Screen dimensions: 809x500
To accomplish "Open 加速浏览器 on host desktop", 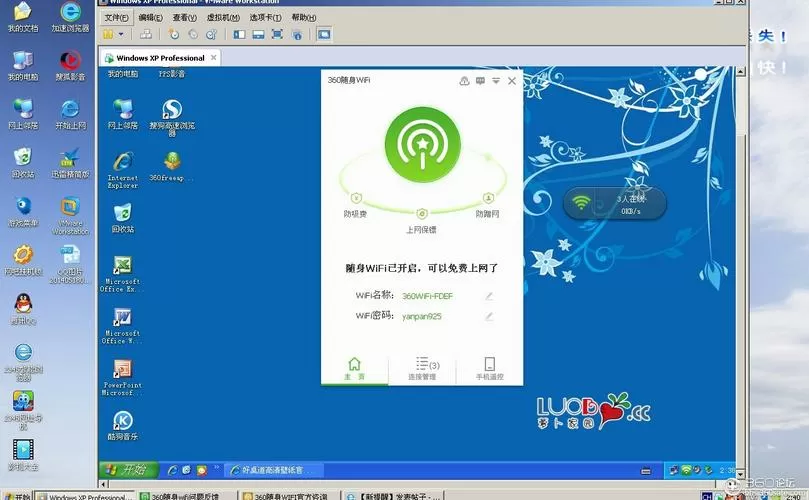I will [x=70, y=17].
